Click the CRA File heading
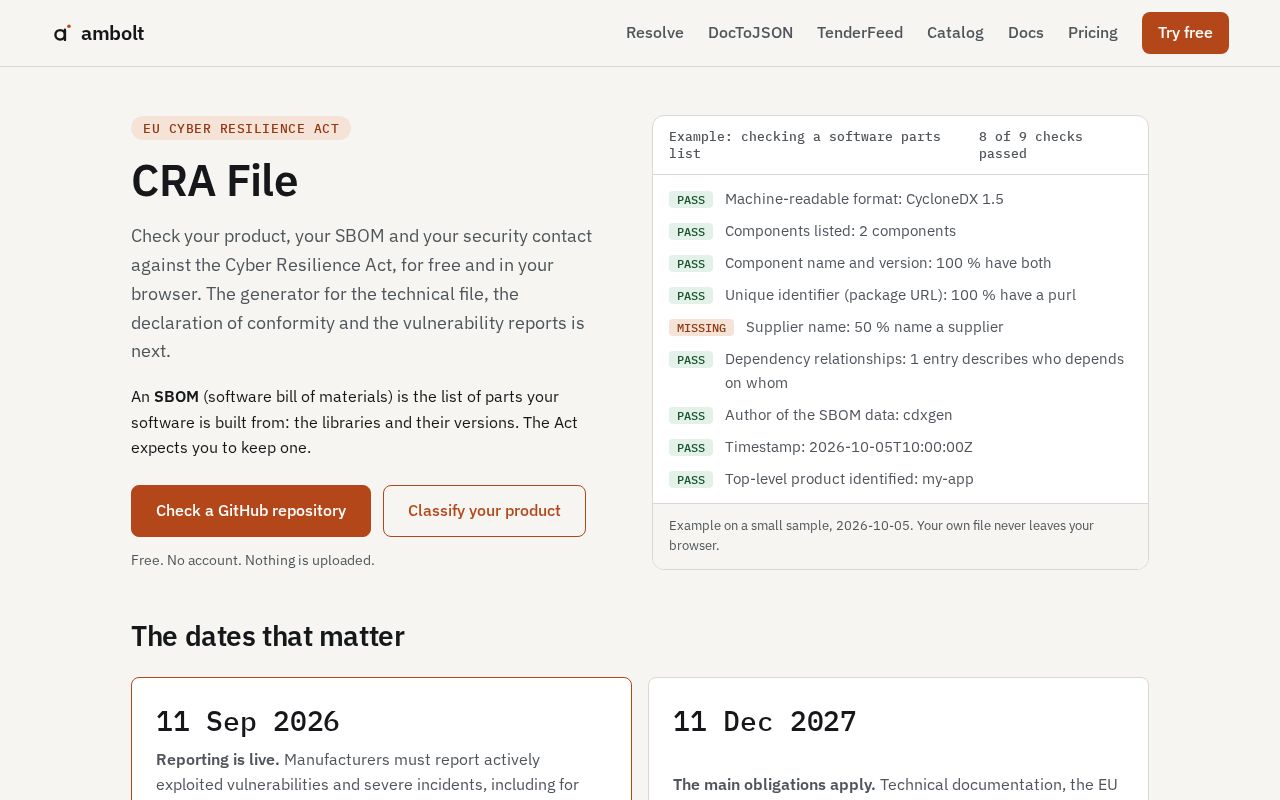 point(215,181)
